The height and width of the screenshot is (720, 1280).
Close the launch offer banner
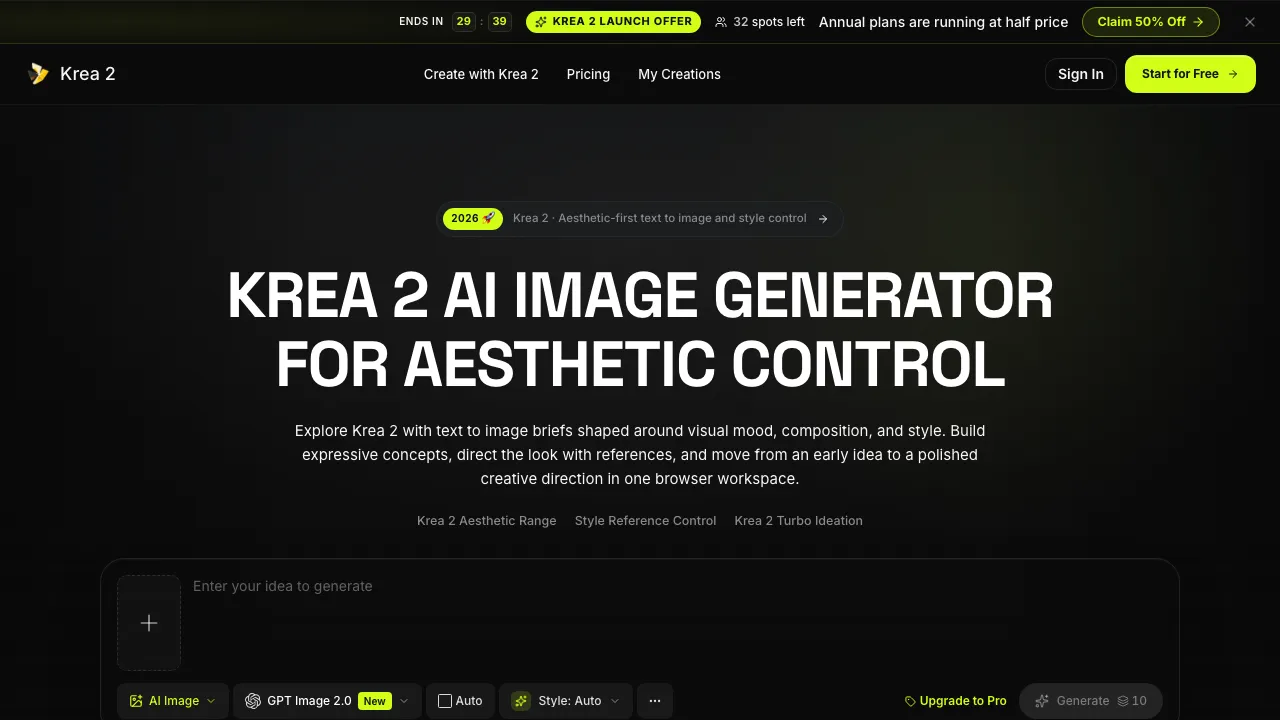[x=1250, y=22]
